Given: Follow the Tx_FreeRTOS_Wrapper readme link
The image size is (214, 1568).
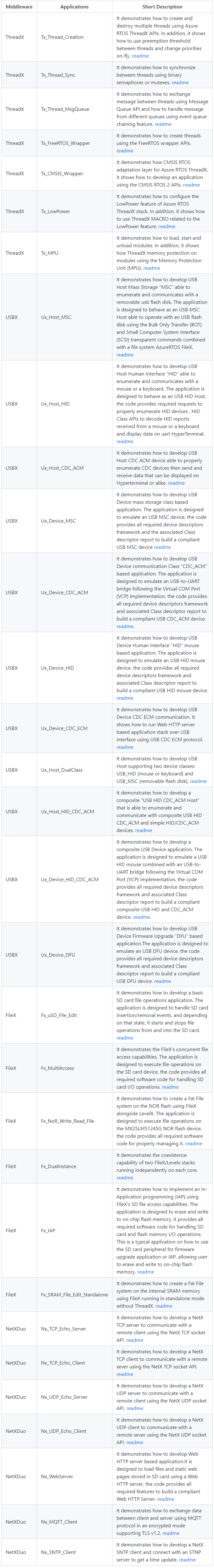Looking at the screenshot, I should [x=125, y=151].
